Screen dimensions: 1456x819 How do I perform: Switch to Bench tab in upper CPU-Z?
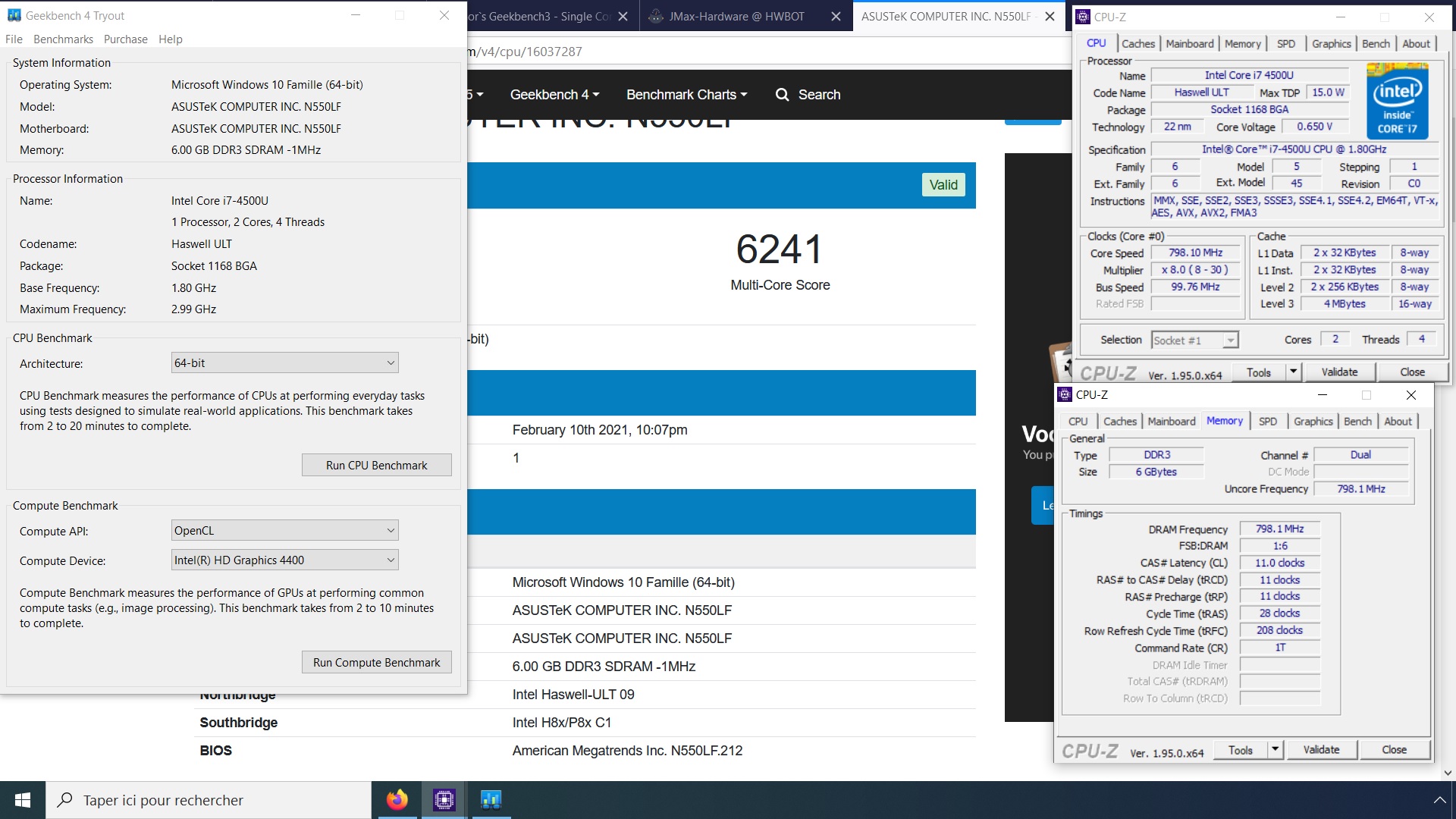click(1376, 44)
